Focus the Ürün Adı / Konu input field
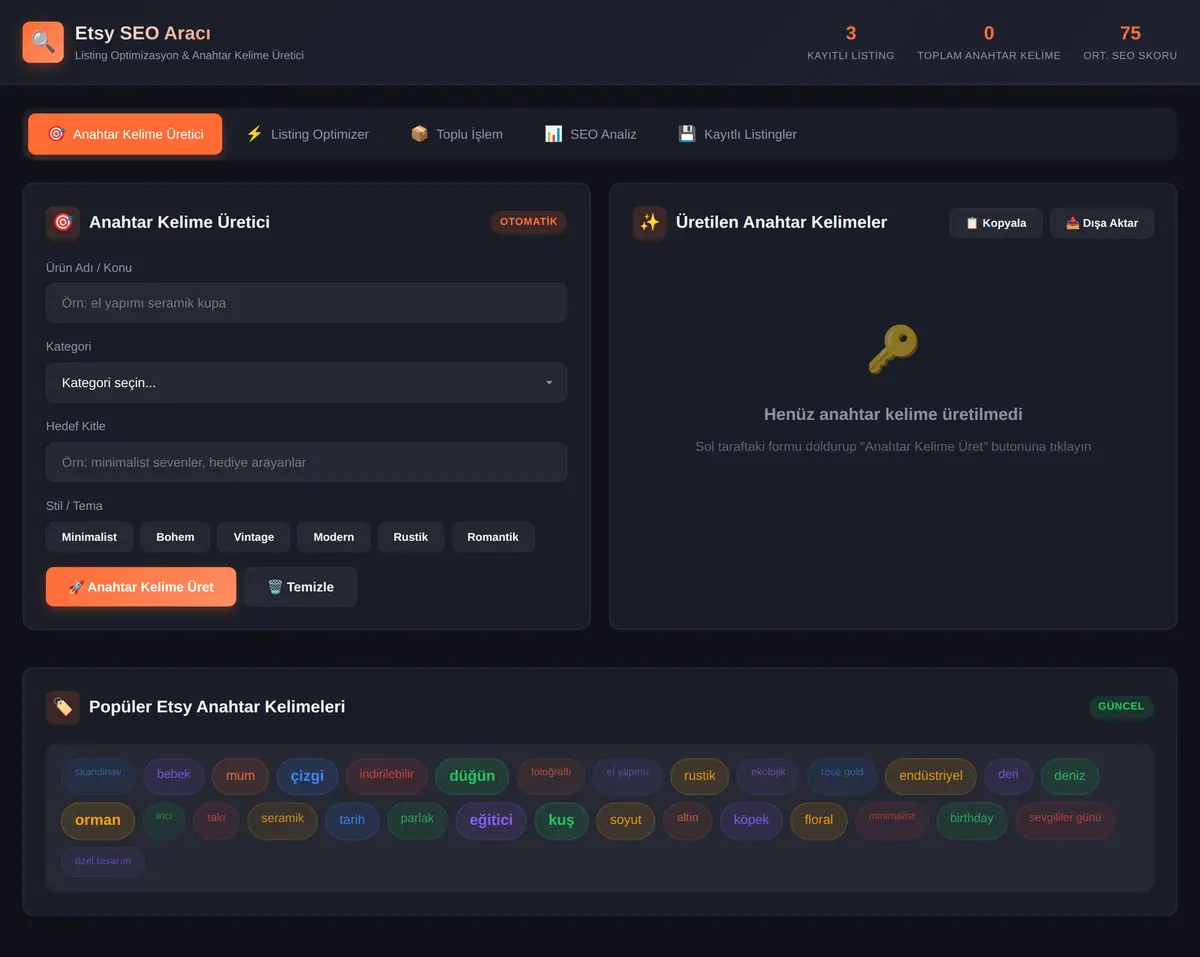The height and width of the screenshot is (957, 1200). [306, 303]
